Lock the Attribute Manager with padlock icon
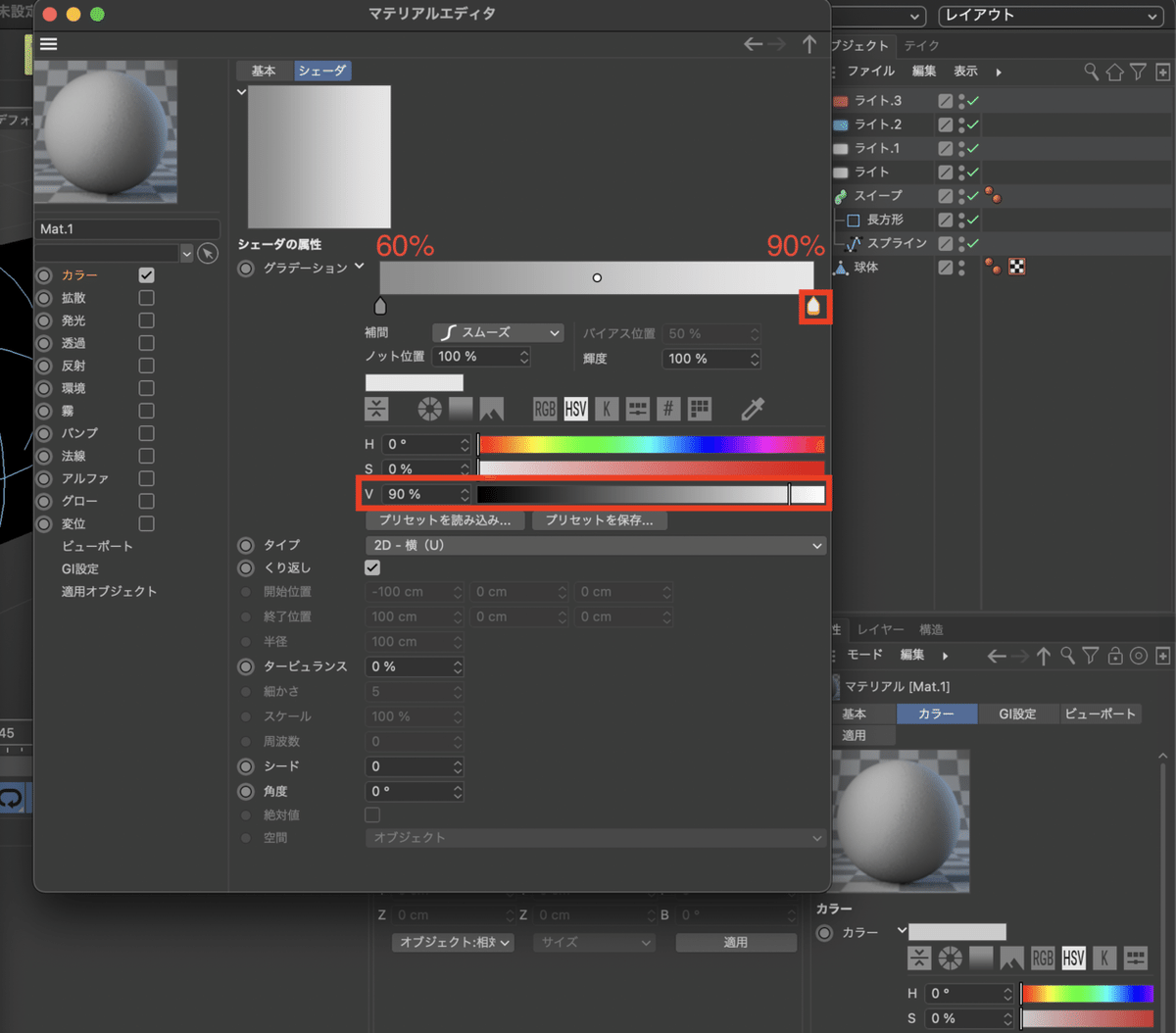This screenshot has width=1176, height=1033. point(1115,656)
